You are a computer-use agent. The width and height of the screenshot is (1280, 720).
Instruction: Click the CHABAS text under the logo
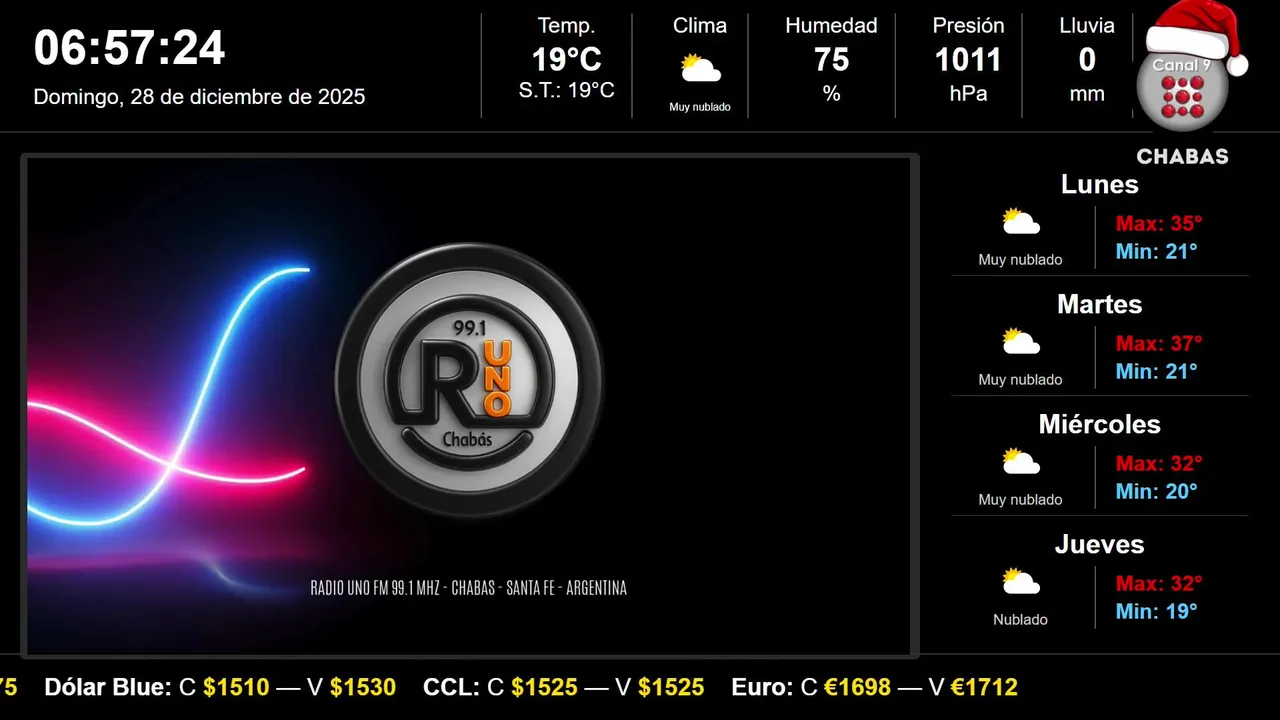coord(1182,157)
